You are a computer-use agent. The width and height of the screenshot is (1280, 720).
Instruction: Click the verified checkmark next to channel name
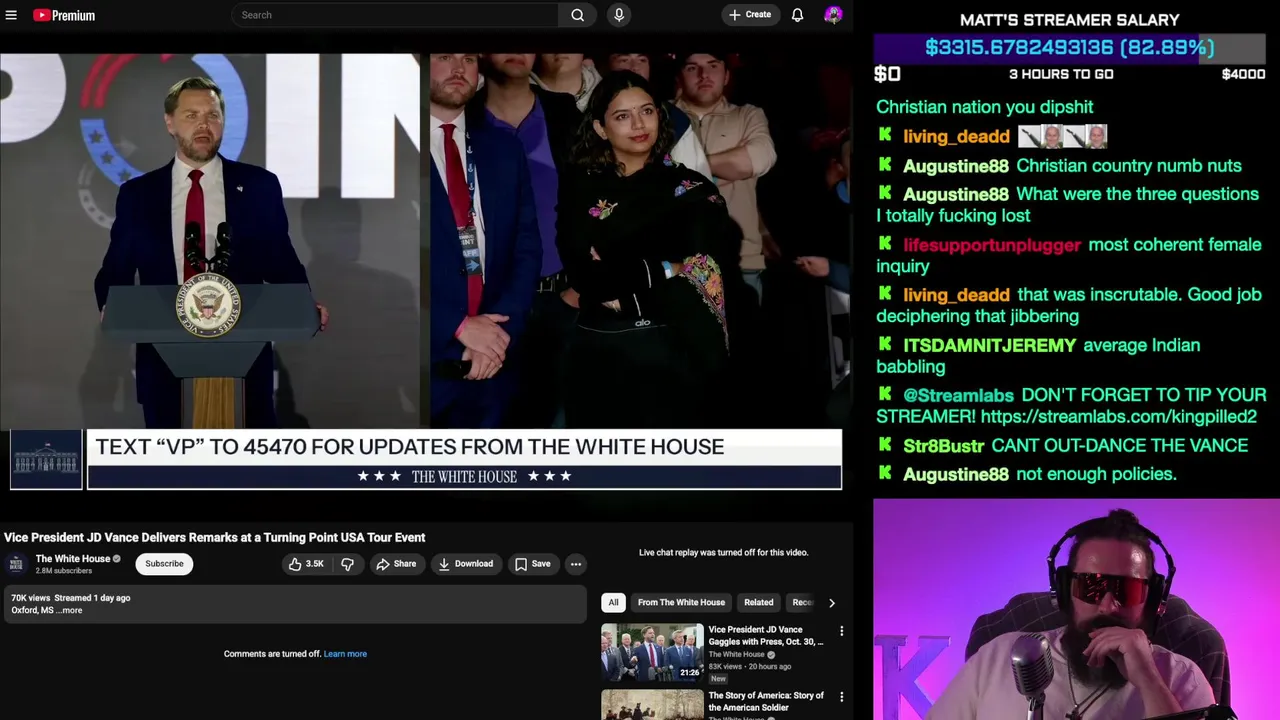click(x=117, y=559)
